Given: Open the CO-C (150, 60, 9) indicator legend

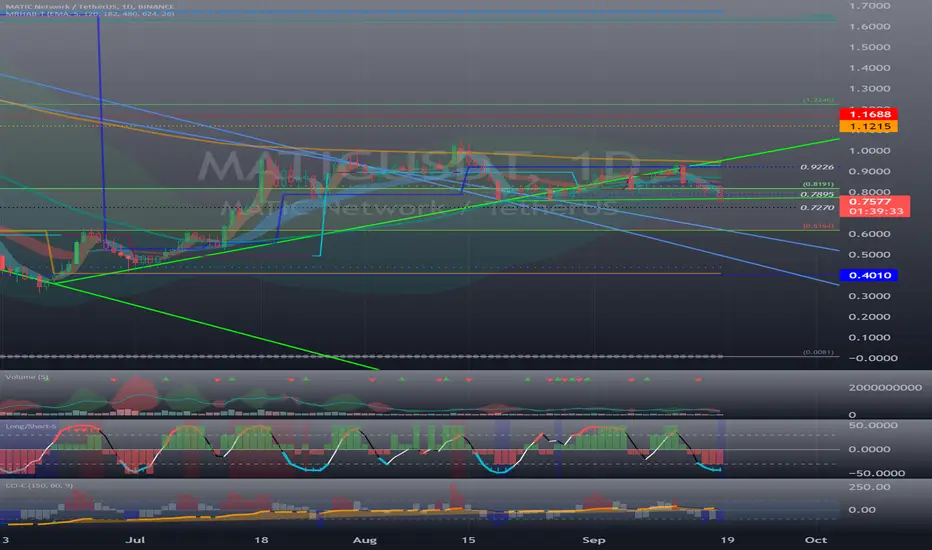Looking at the screenshot, I should (x=39, y=486).
